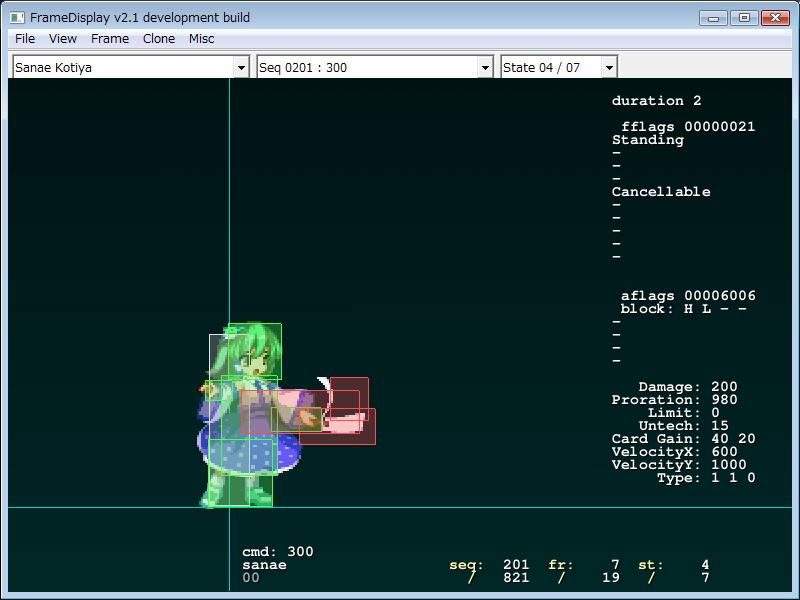This screenshot has width=800, height=600.
Task: Click the Seq 0201 : 300 text field
Action: pos(366,68)
